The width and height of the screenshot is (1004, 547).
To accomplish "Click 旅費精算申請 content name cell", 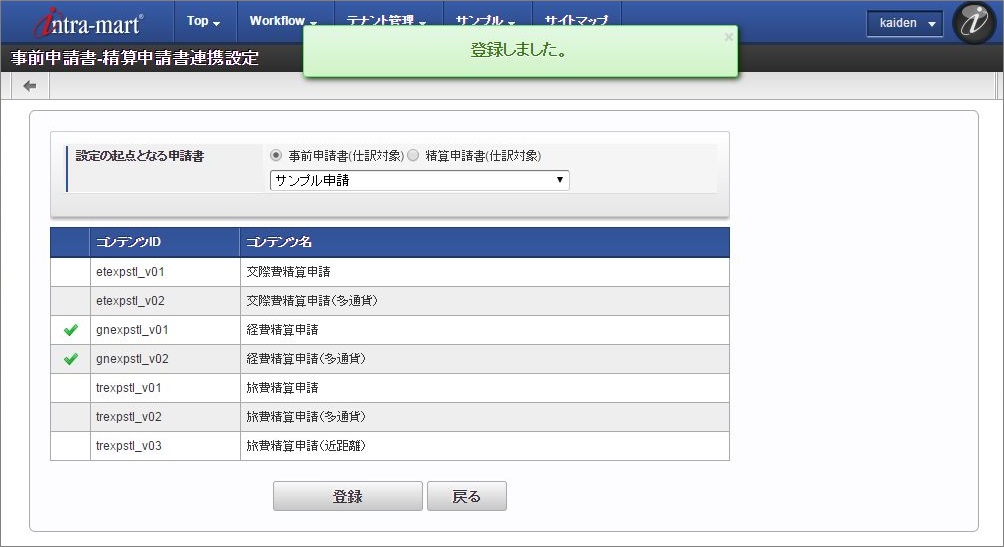I will pyautogui.click(x=485, y=388).
